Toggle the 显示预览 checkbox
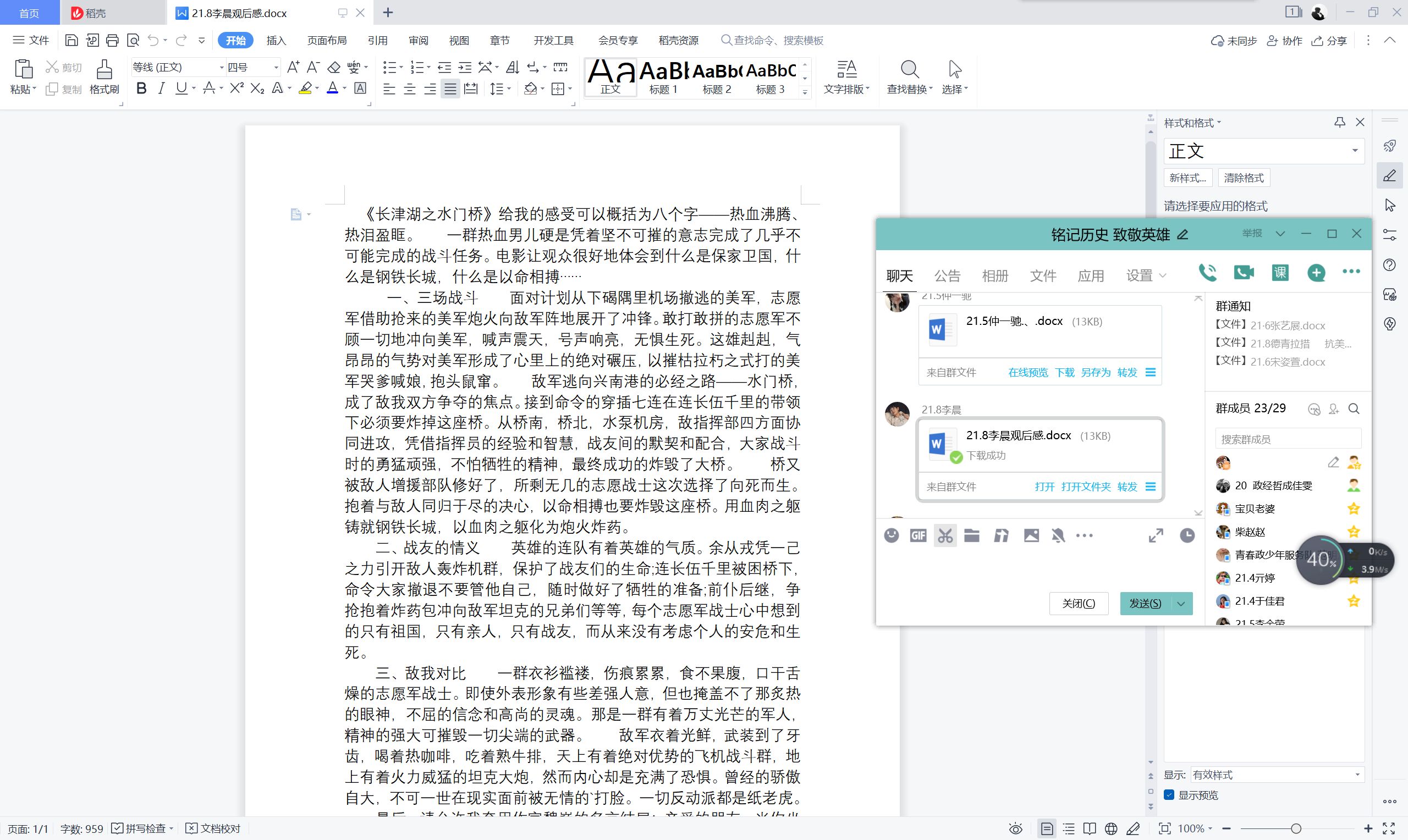This screenshot has width=1408, height=840. 1169,795
